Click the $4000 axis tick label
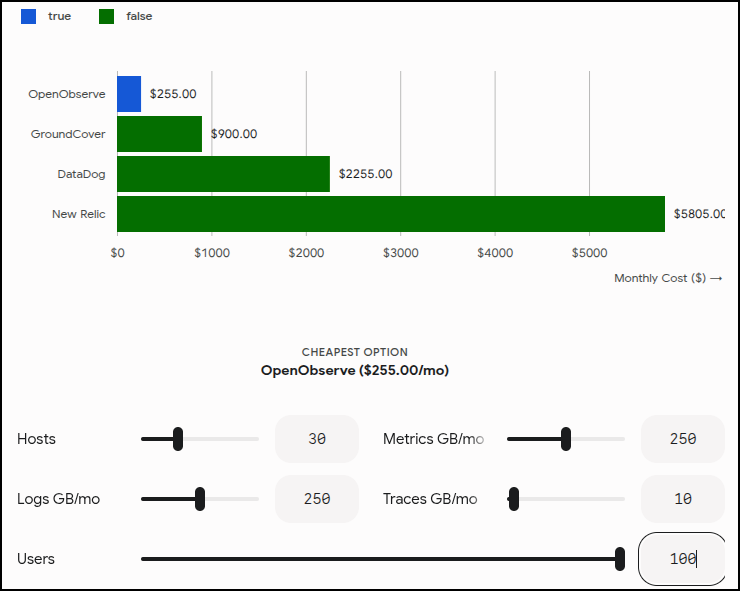This screenshot has width=740, height=591. tap(495, 253)
